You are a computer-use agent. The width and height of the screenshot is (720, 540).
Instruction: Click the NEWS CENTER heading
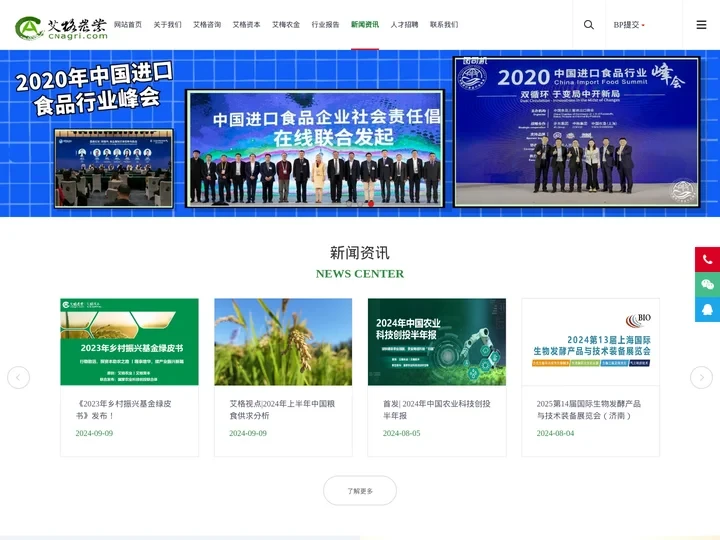(x=360, y=274)
